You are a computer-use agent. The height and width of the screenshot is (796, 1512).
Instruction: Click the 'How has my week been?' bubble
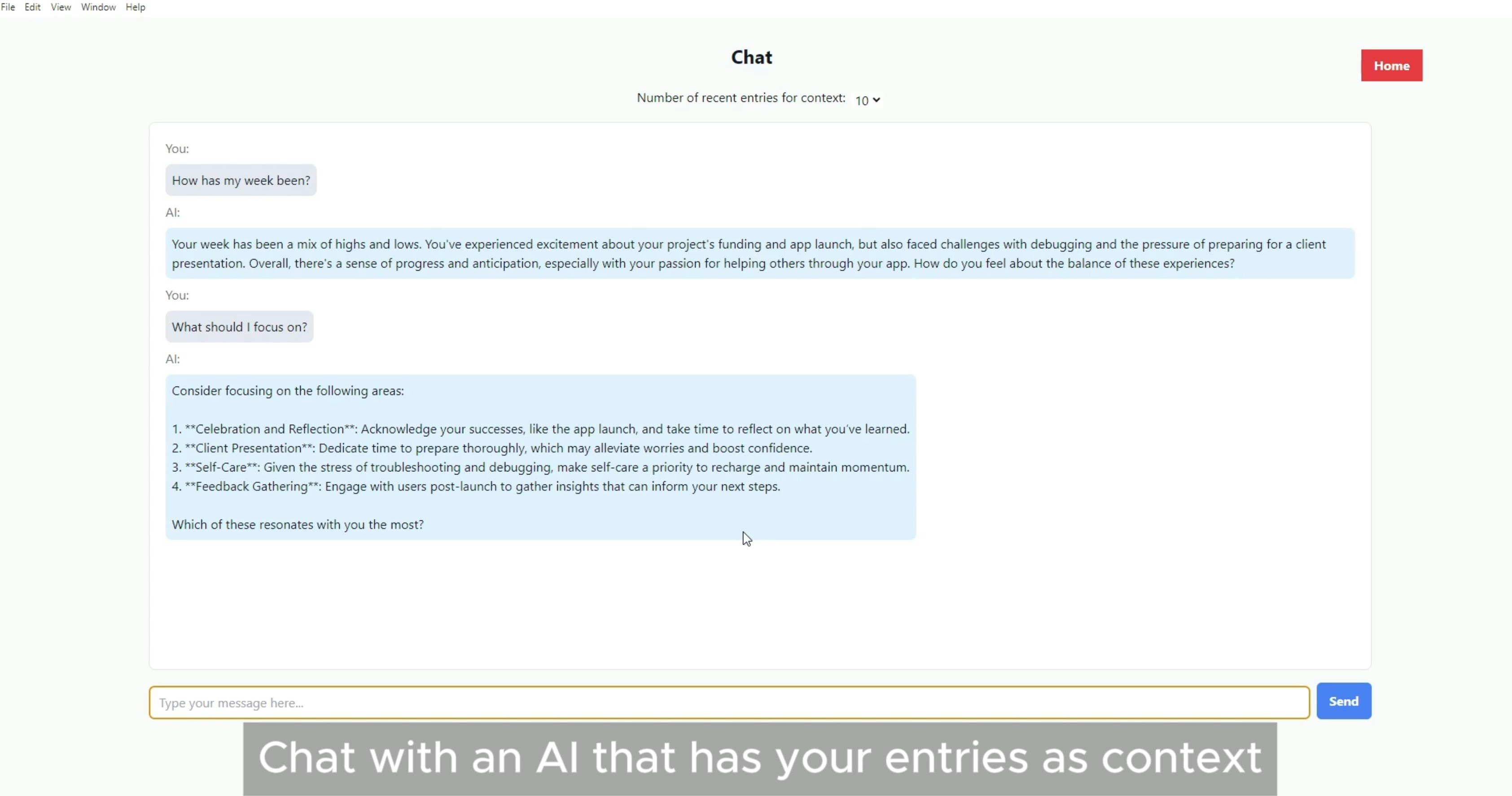(x=241, y=180)
